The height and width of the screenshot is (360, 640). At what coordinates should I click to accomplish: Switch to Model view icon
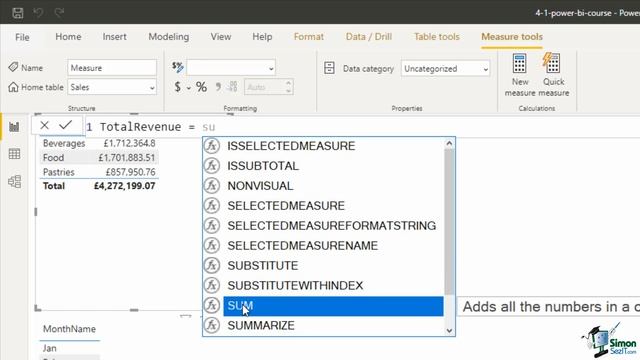(14, 181)
